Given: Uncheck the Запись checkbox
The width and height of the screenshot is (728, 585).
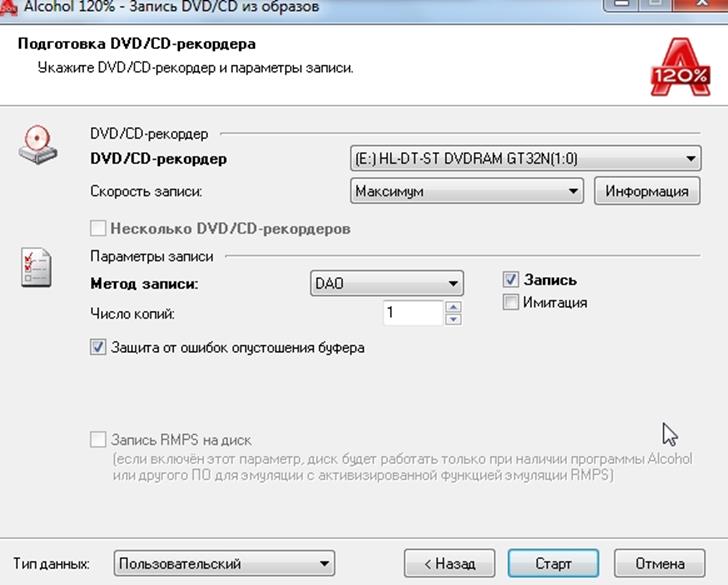Looking at the screenshot, I should [x=511, y=280].
